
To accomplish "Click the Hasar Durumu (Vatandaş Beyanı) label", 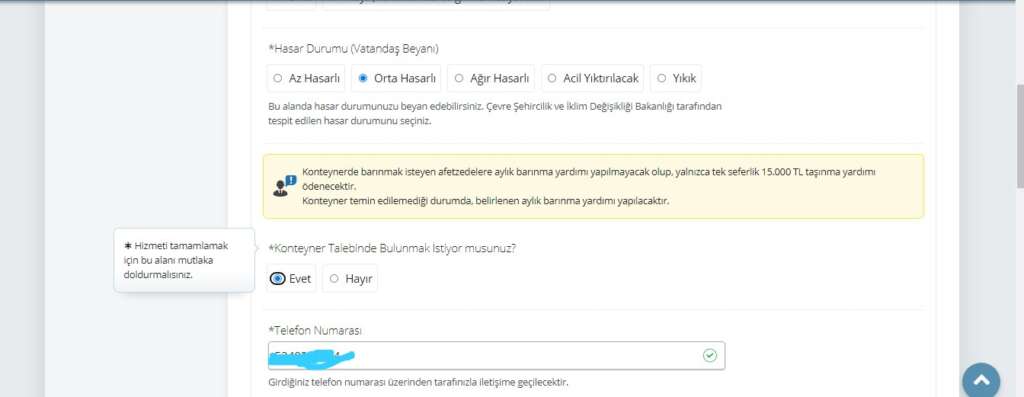I will point(353,49).
